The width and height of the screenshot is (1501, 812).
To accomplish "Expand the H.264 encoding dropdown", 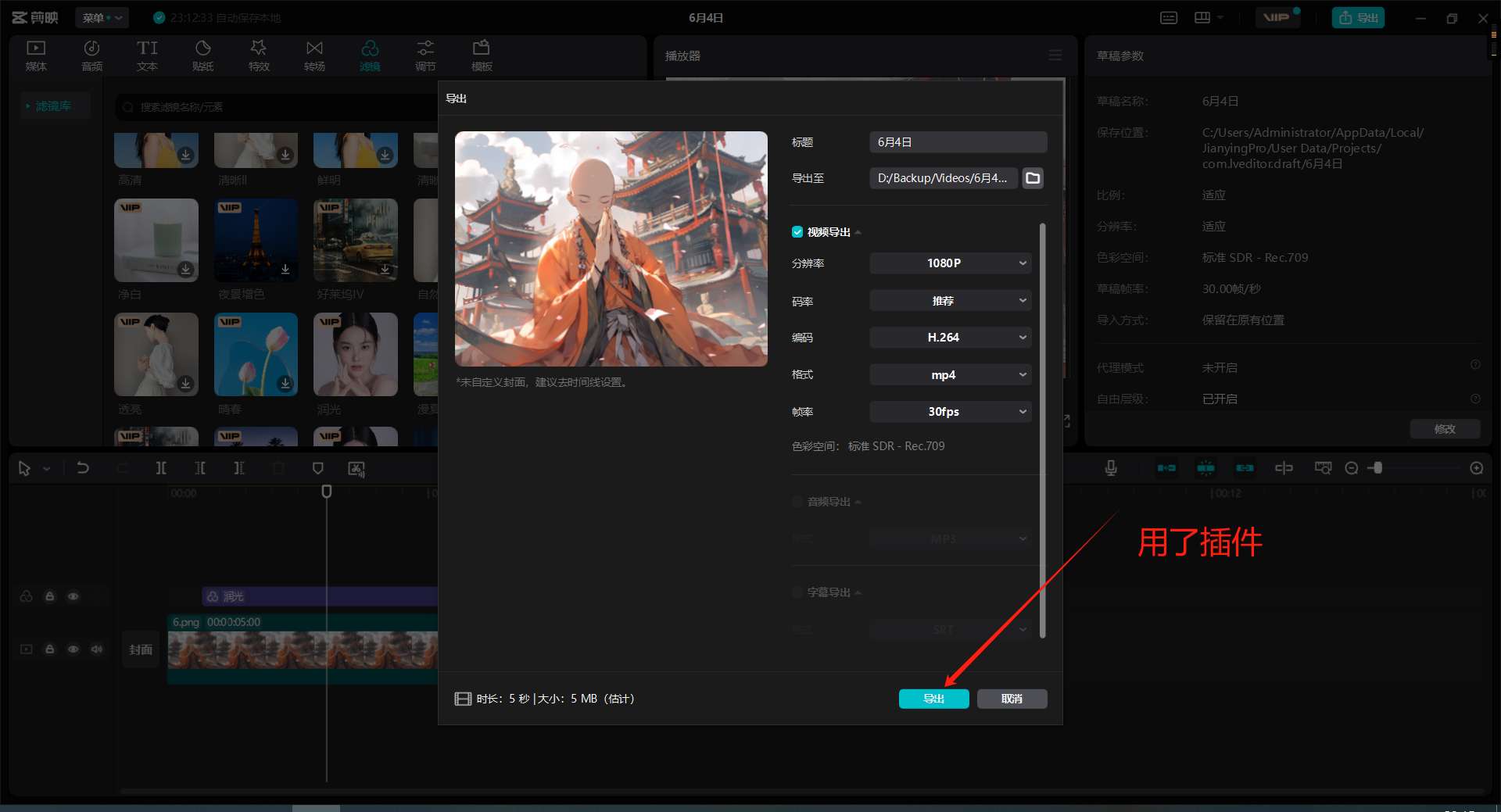I will click(x=950, y=338).
